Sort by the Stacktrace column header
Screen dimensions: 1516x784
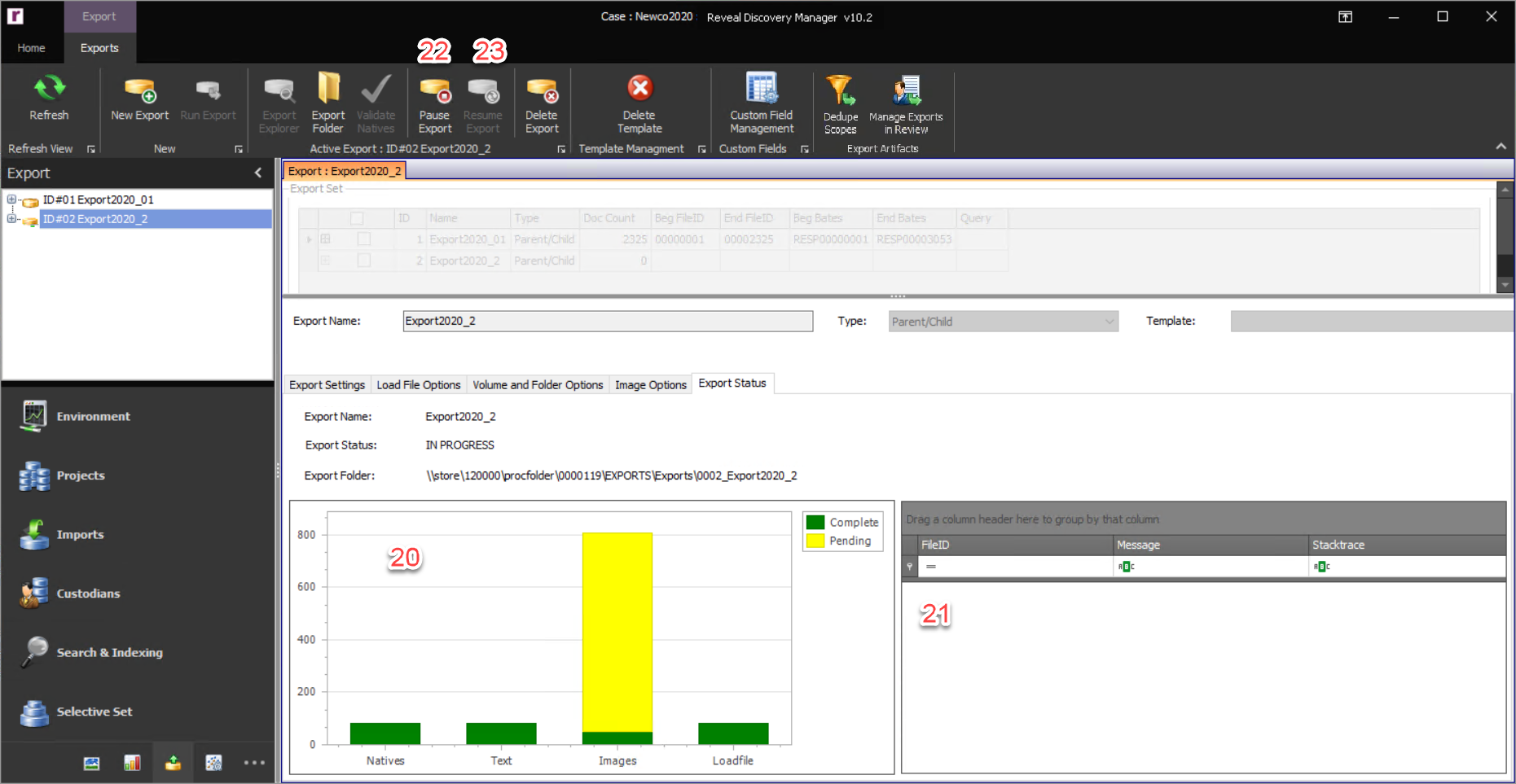[1407, 545]
